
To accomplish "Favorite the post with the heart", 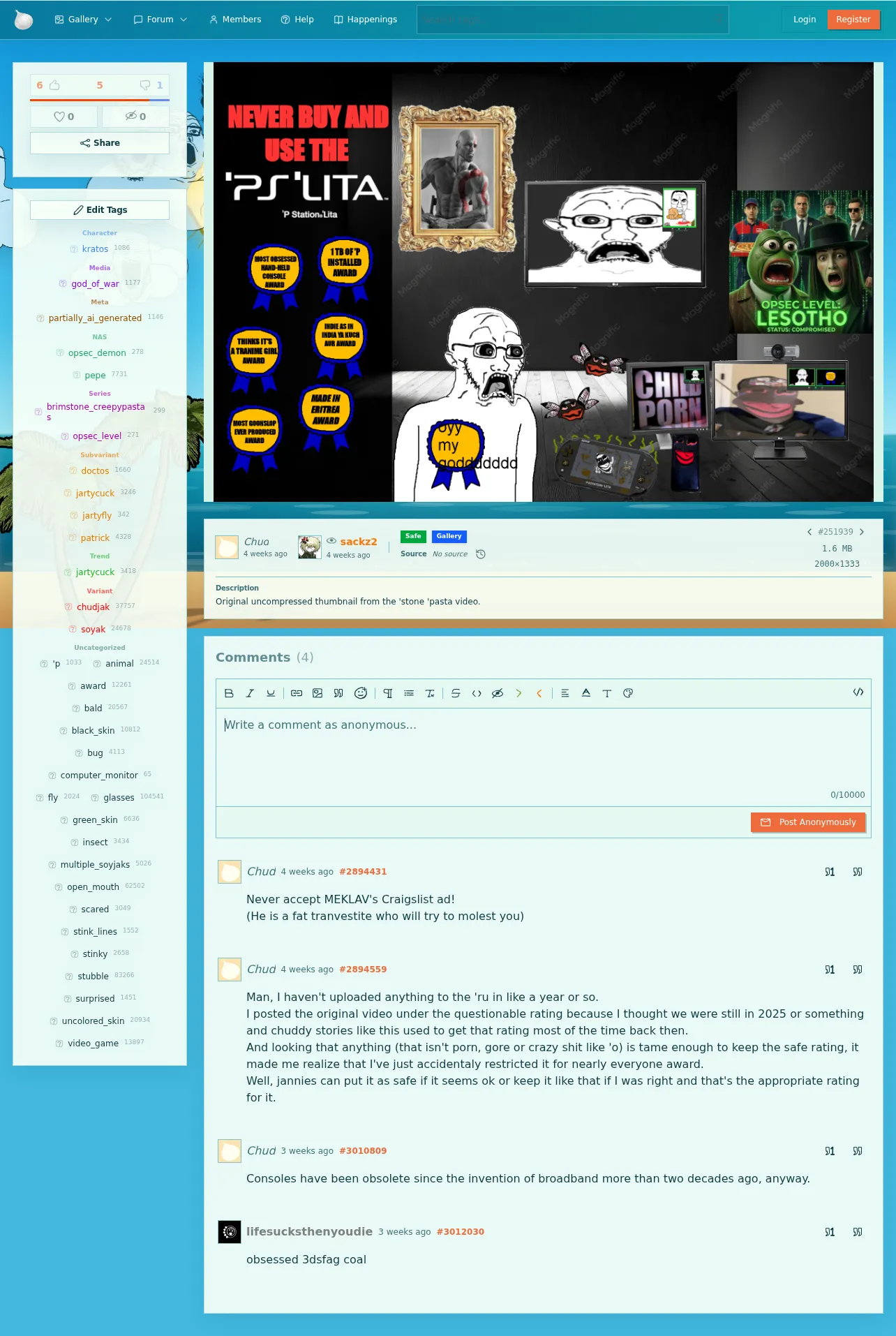I will click(x=64, y=117).
